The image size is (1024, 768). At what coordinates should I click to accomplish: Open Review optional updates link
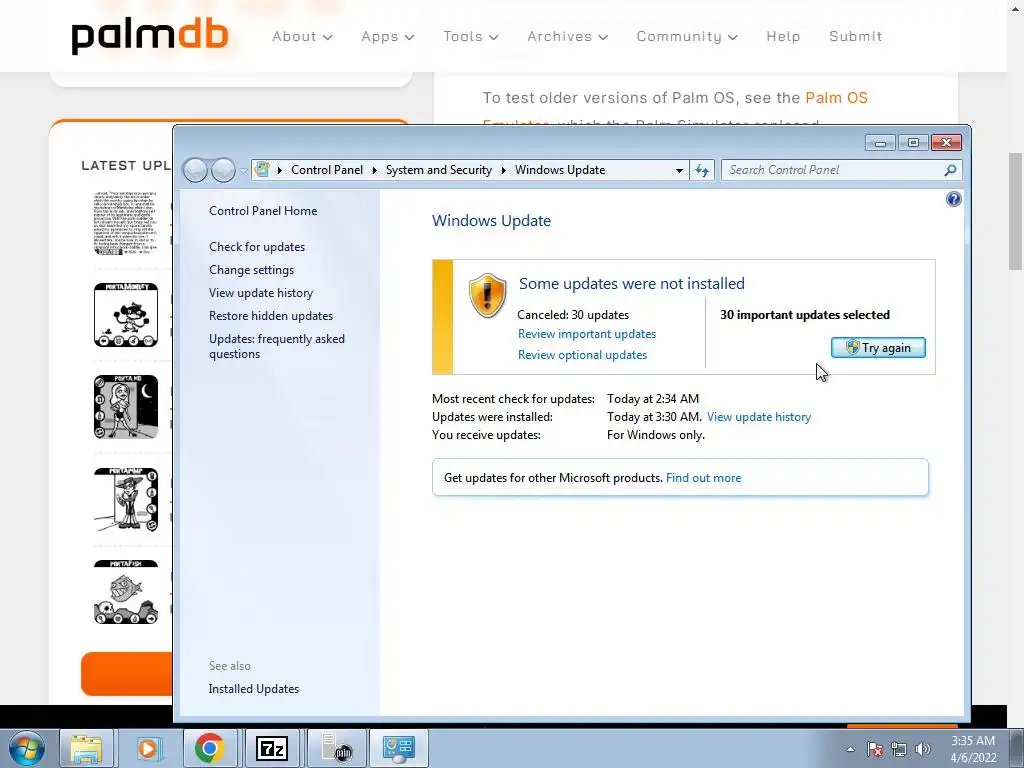coord(583,355)
